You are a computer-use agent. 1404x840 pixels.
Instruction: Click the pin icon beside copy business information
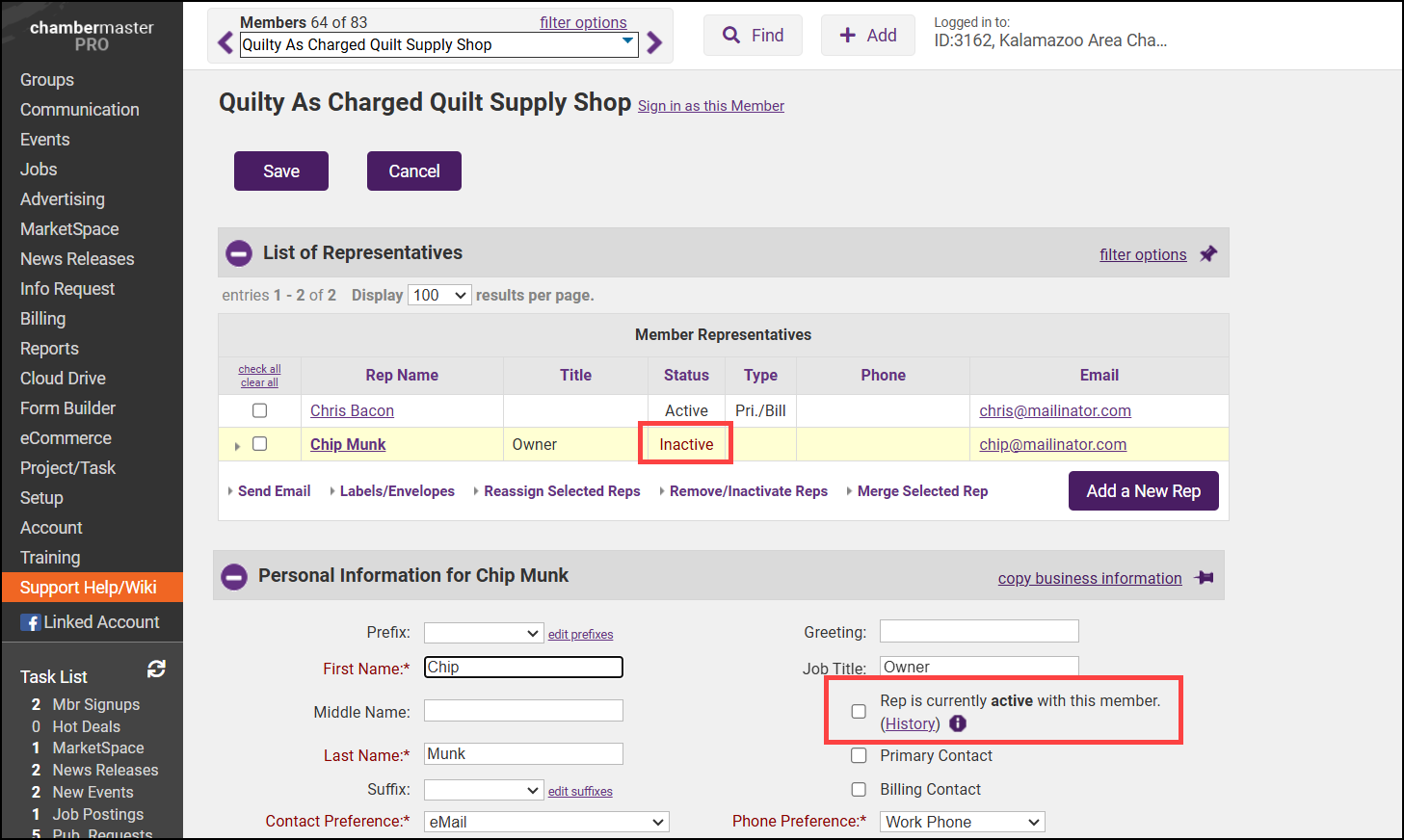(x=1204, y=578)
